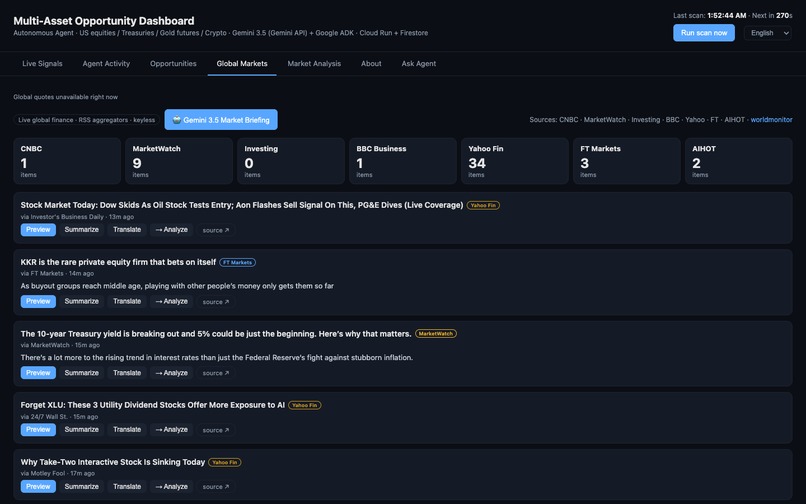Select the AIHOT source card
The width and height of the screenshot is (806, 504).
point(739,161)
